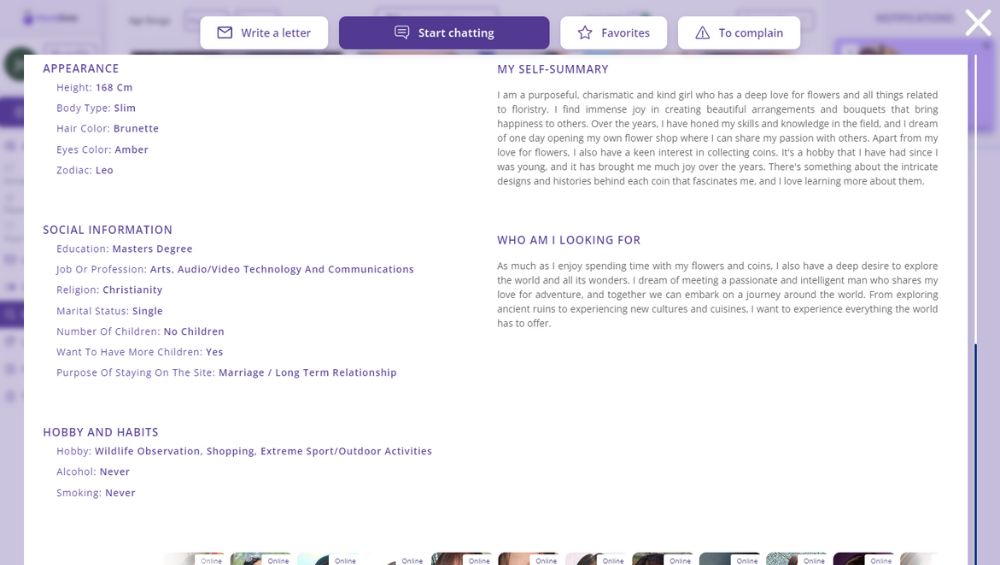This screenshot has width=1000, height=565.
Task: Click the Want To Have More Children value Yes
Action: click(x=214, y=352)
